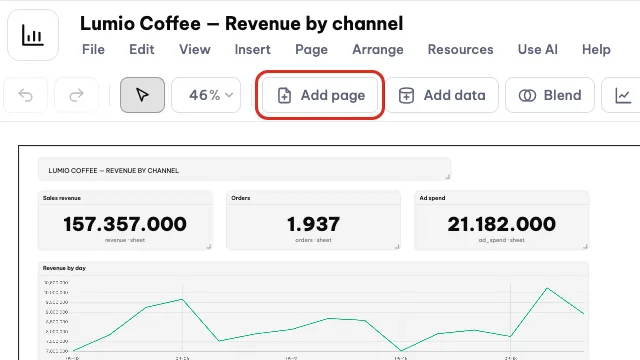Viewport: 640px width, 360px height.
Task: Open the Arrange menu
Action: (x=378, y=49)
